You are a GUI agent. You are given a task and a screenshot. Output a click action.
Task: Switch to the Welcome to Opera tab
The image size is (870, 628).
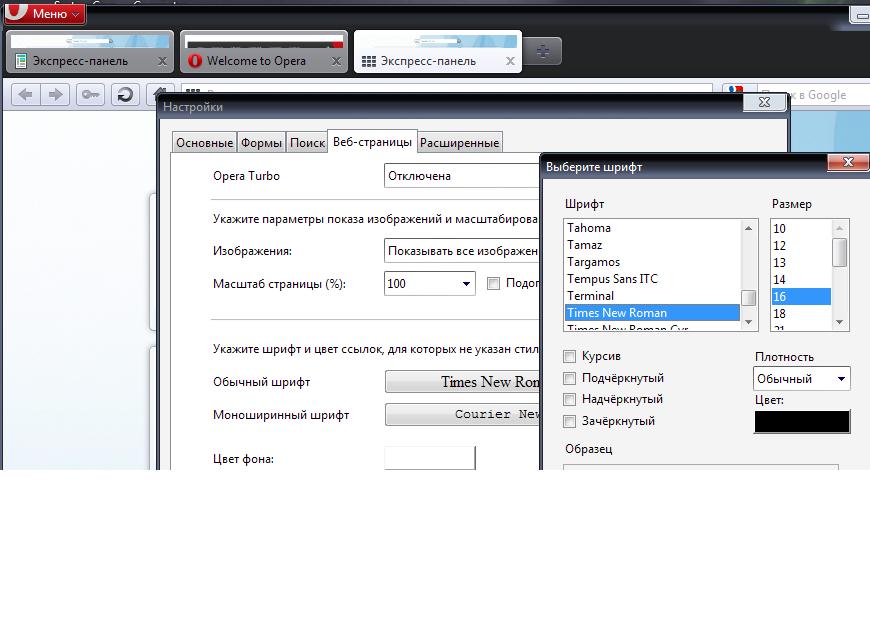pos(264,52)
